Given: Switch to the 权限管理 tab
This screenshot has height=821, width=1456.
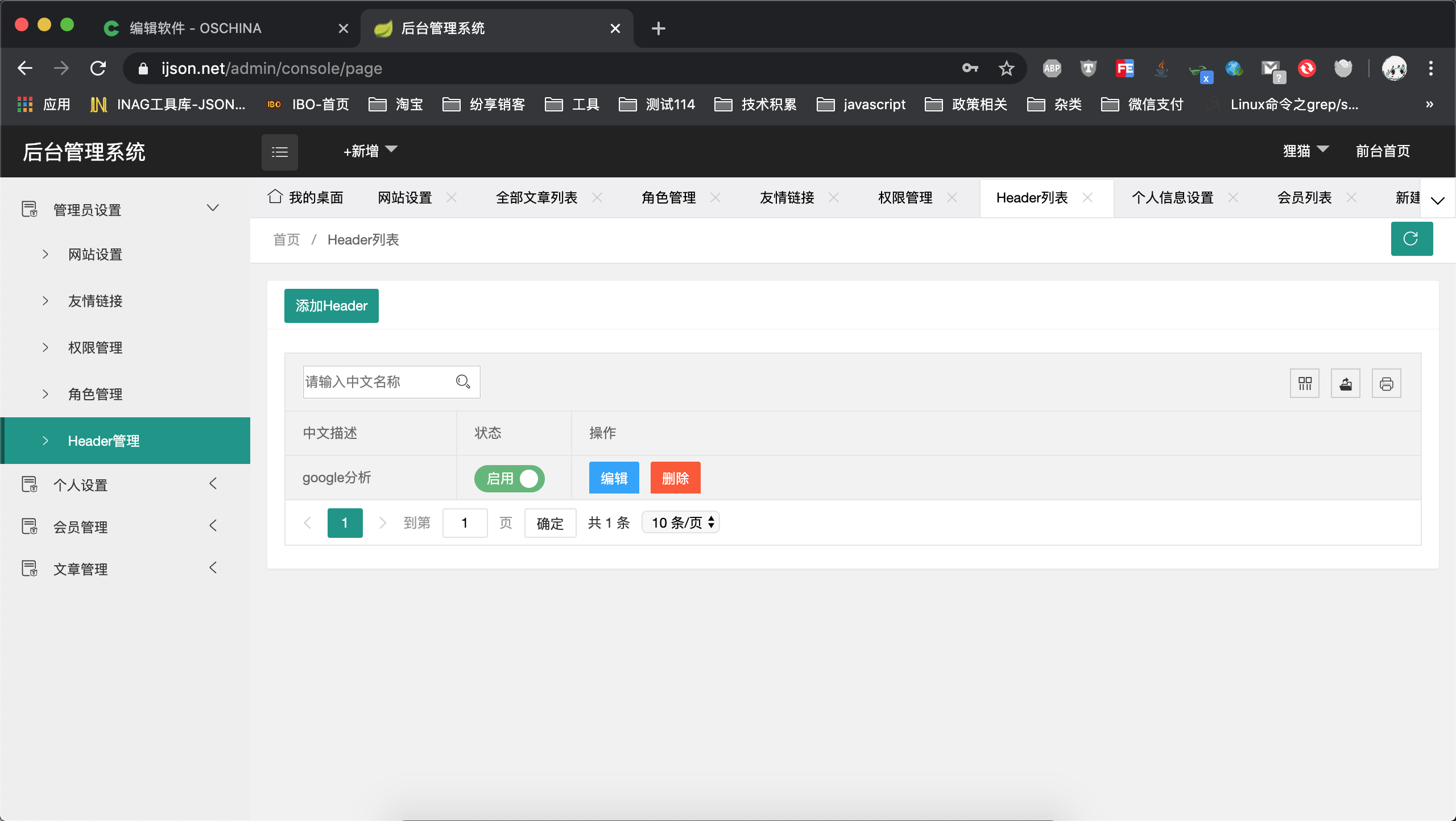Looking at the screenshot, I should click(905, 198).
